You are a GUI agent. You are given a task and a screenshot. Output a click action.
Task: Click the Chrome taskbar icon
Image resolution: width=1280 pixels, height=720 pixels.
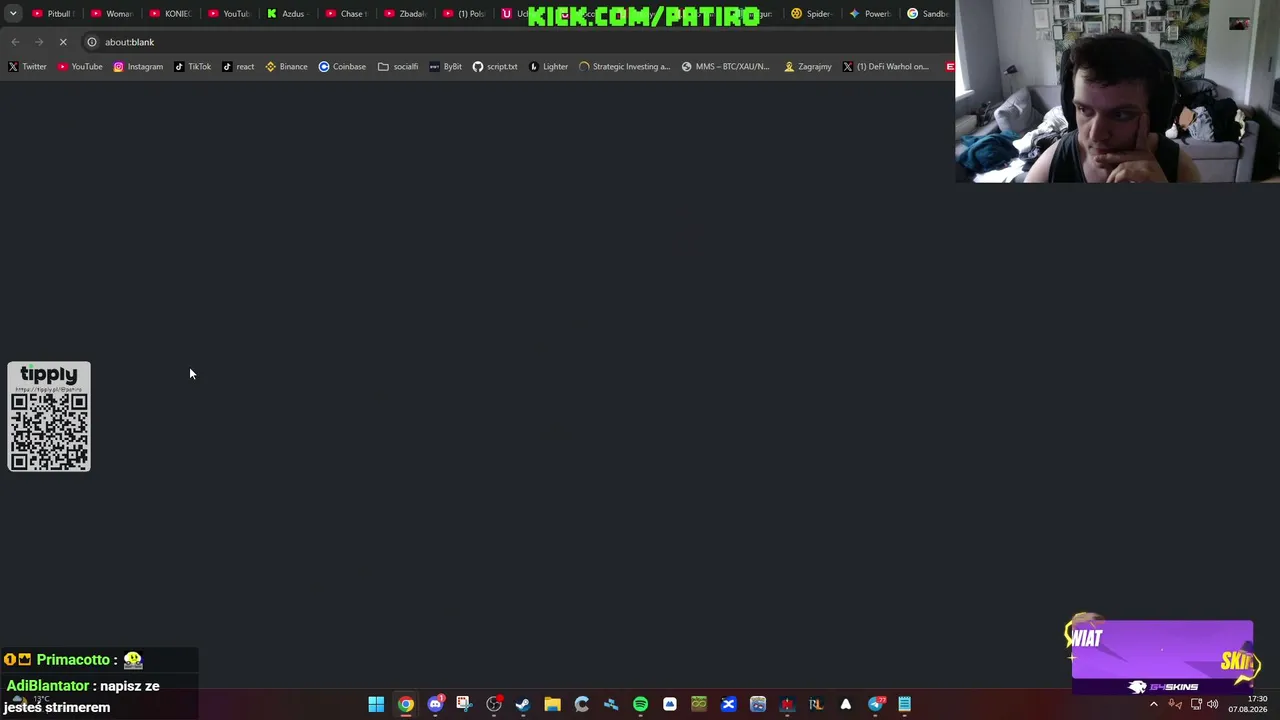point(405,704)
